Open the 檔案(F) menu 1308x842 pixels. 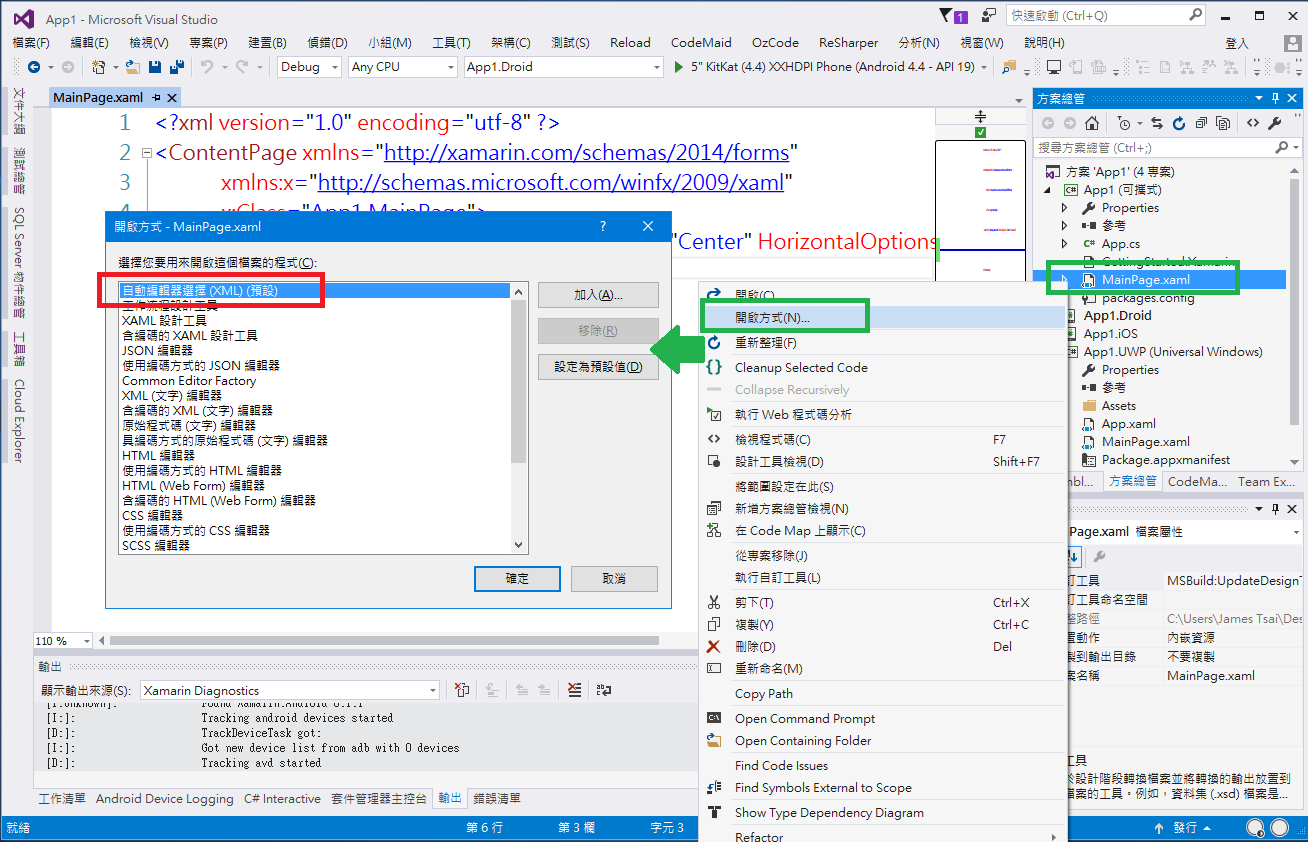tap(31, 43)
